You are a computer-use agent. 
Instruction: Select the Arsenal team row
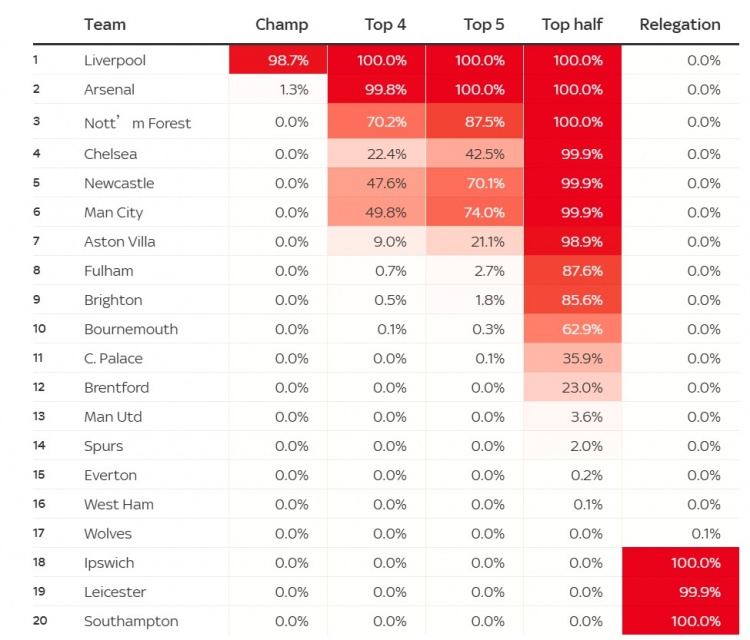386,89
